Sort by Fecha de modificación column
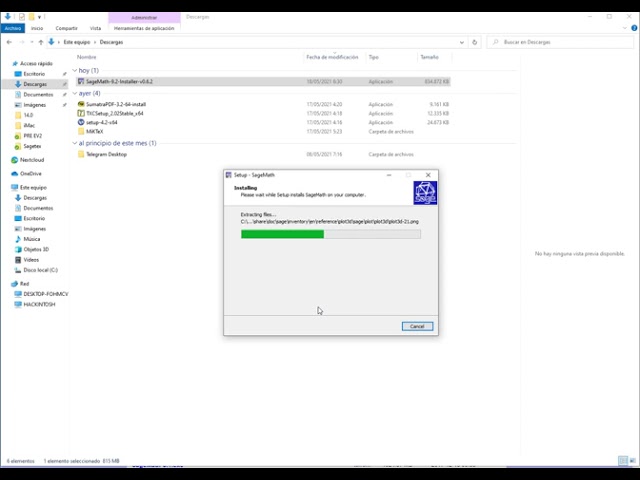This screenshot has height=480, width=640. [x=332, y=57]
